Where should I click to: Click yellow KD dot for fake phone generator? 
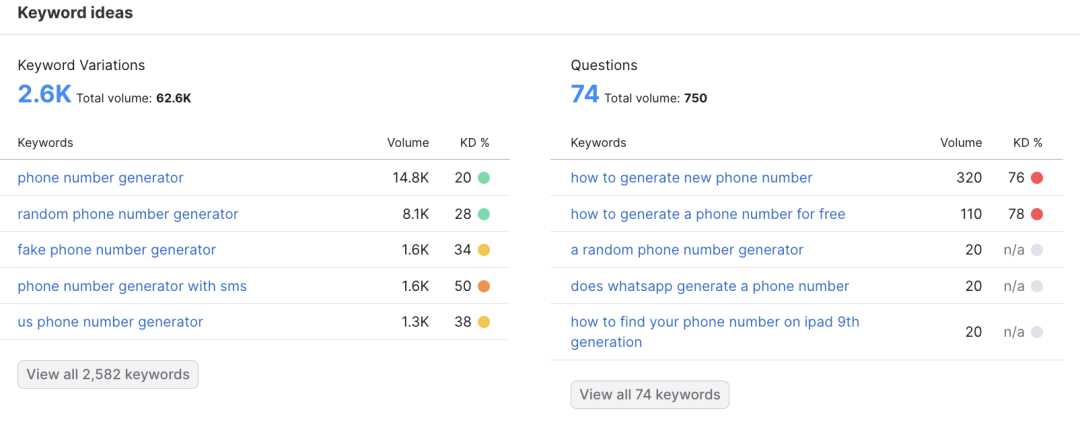(483, 250)
